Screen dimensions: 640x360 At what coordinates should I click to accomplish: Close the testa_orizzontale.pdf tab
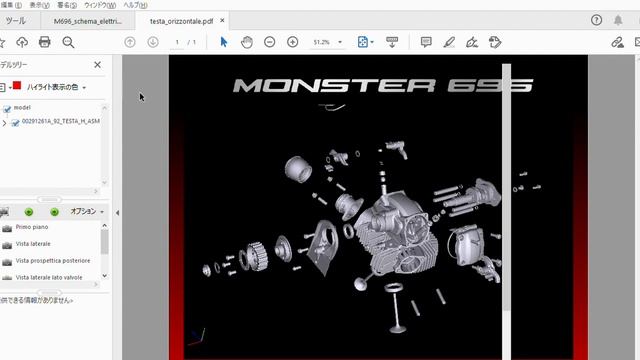[222, 20]
